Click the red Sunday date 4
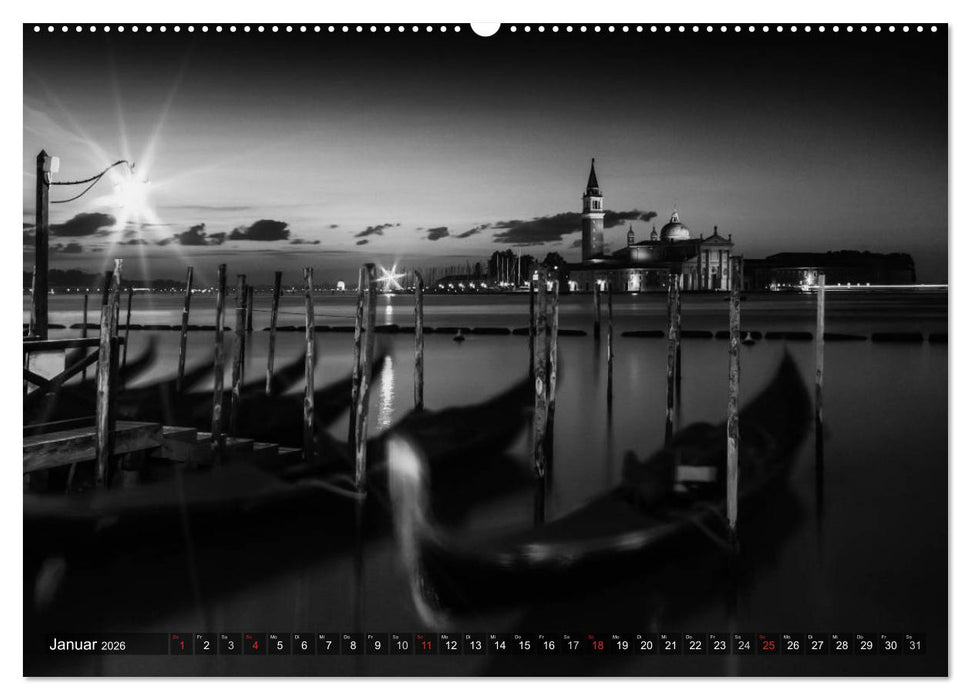 click(x=255, y=646)
